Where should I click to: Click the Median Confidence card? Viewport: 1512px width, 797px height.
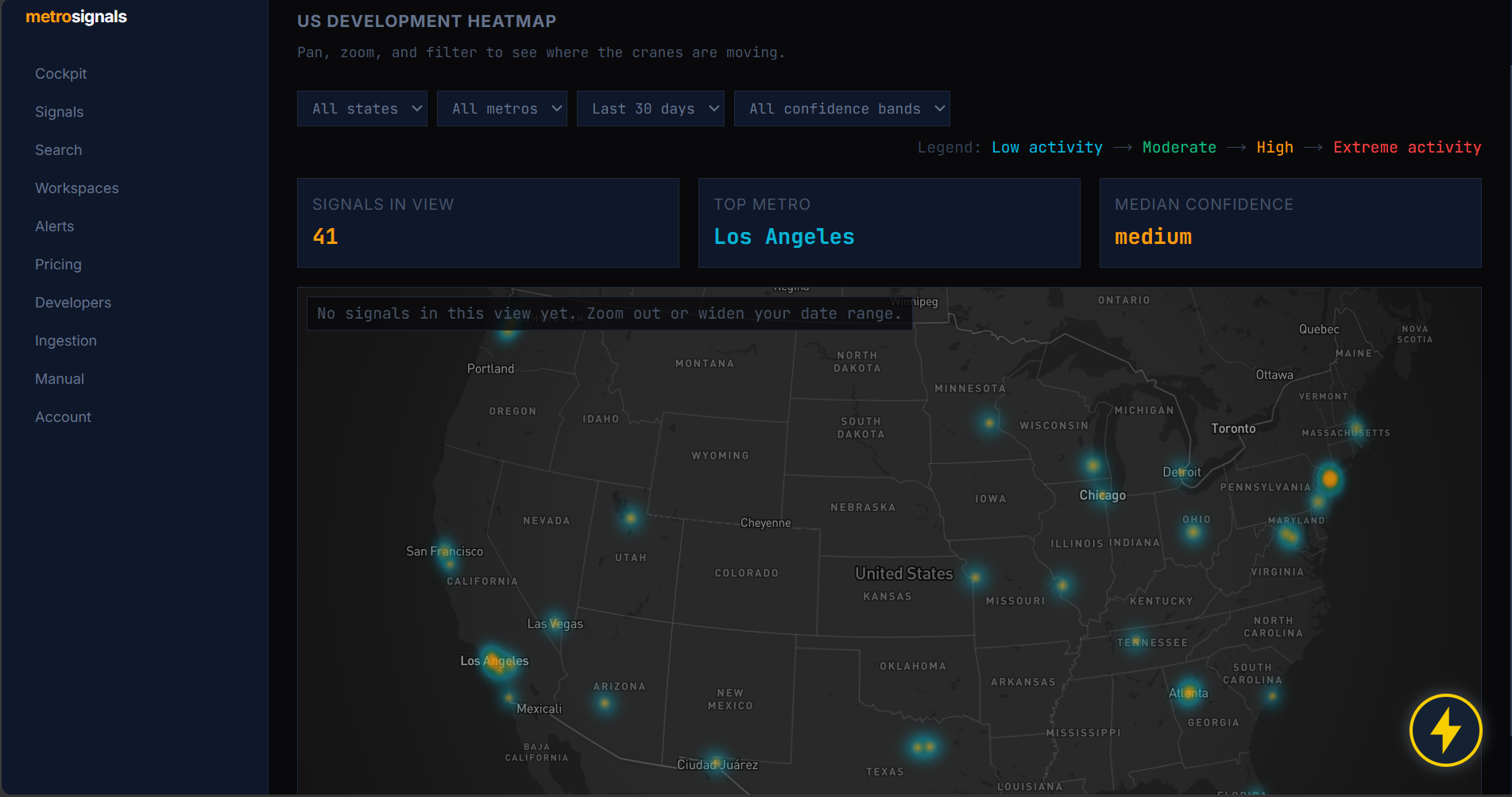click(x=1290, y=222)
